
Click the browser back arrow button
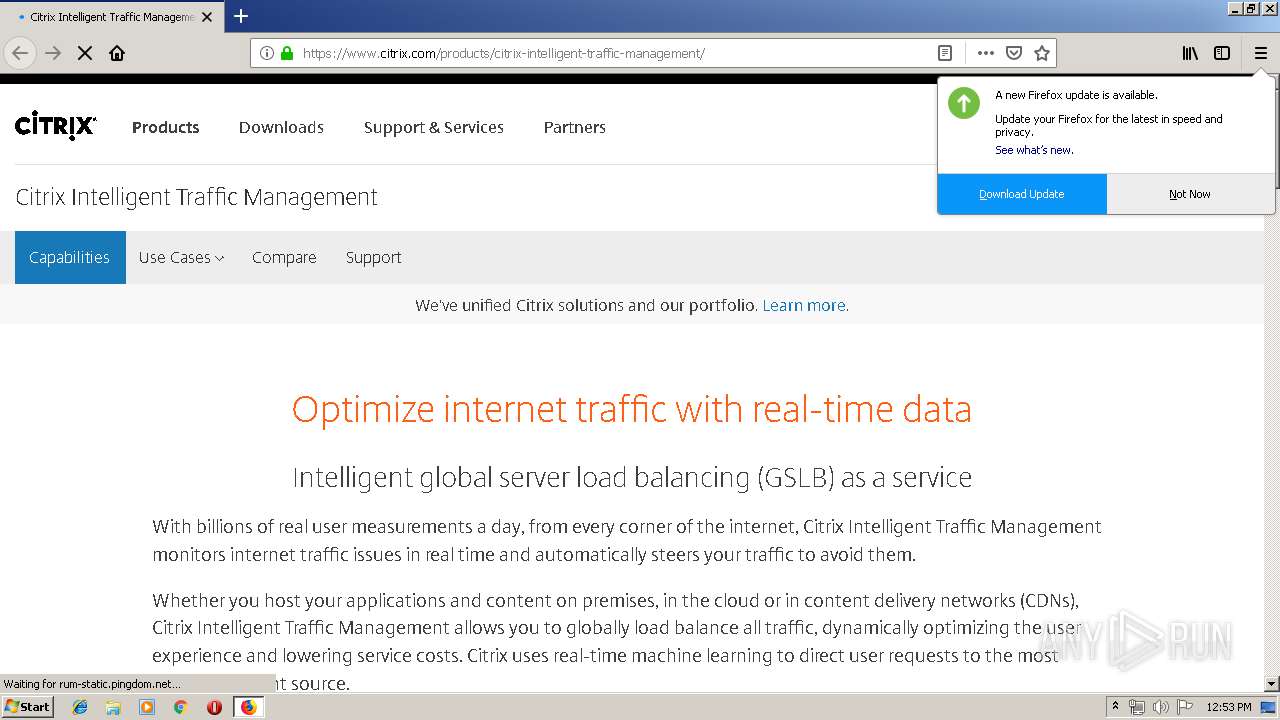click(20, 53)
